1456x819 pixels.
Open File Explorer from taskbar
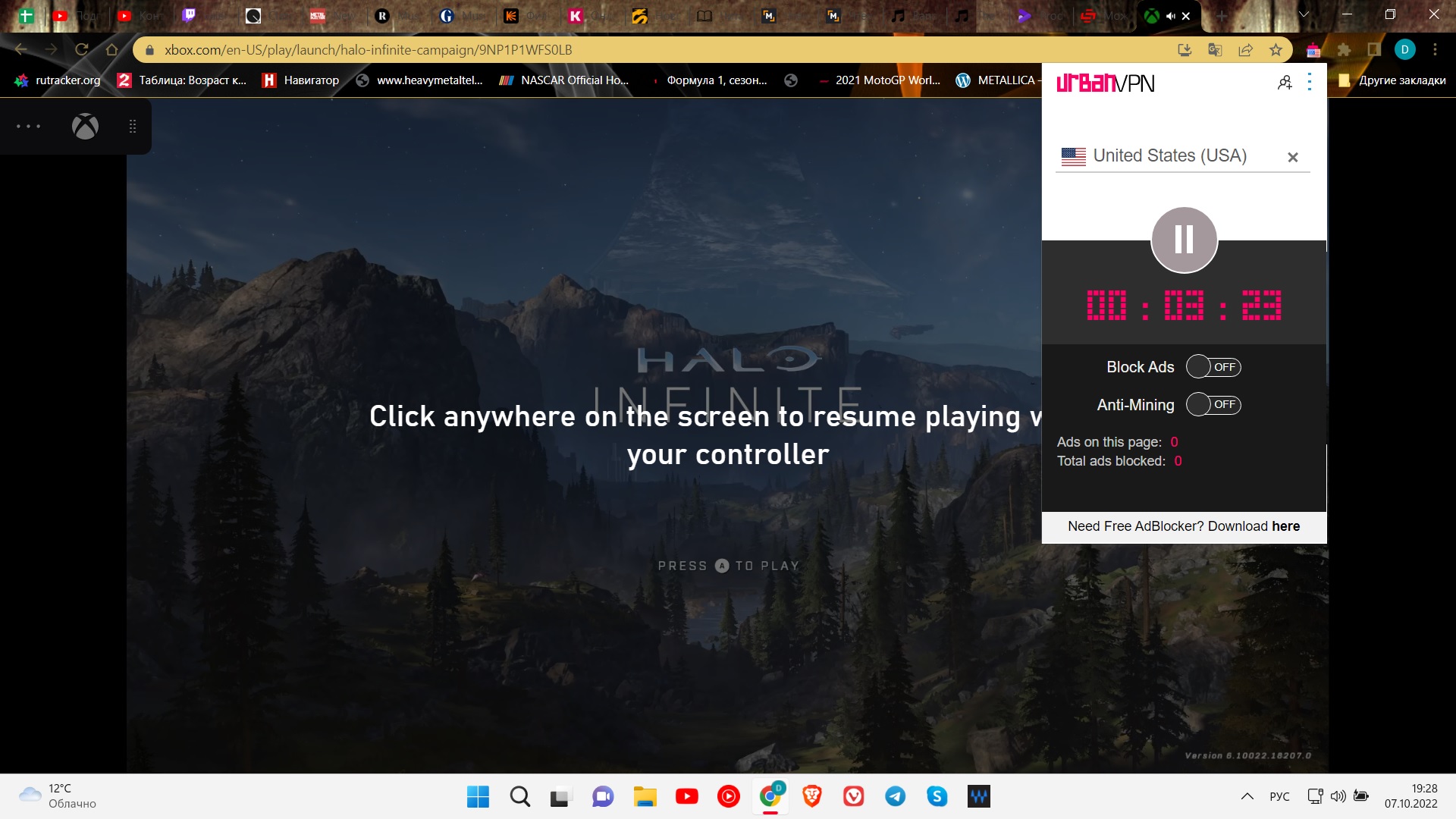(x=645, y=796)
